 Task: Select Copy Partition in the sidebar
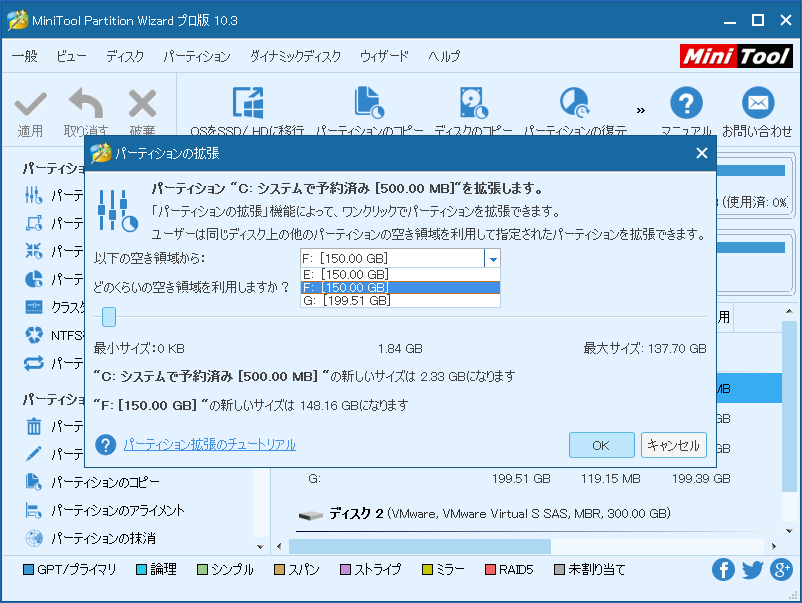tap(105, 482)
